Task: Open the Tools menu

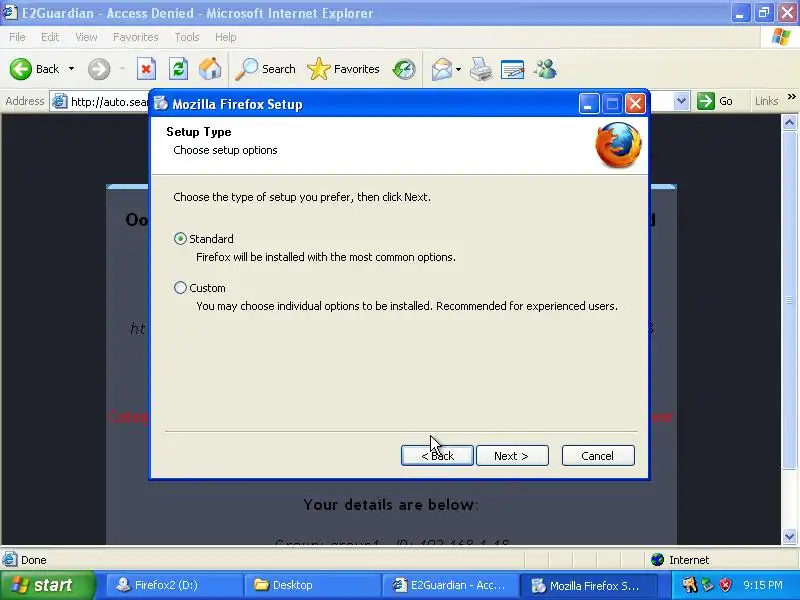Action: click(187, 37)
